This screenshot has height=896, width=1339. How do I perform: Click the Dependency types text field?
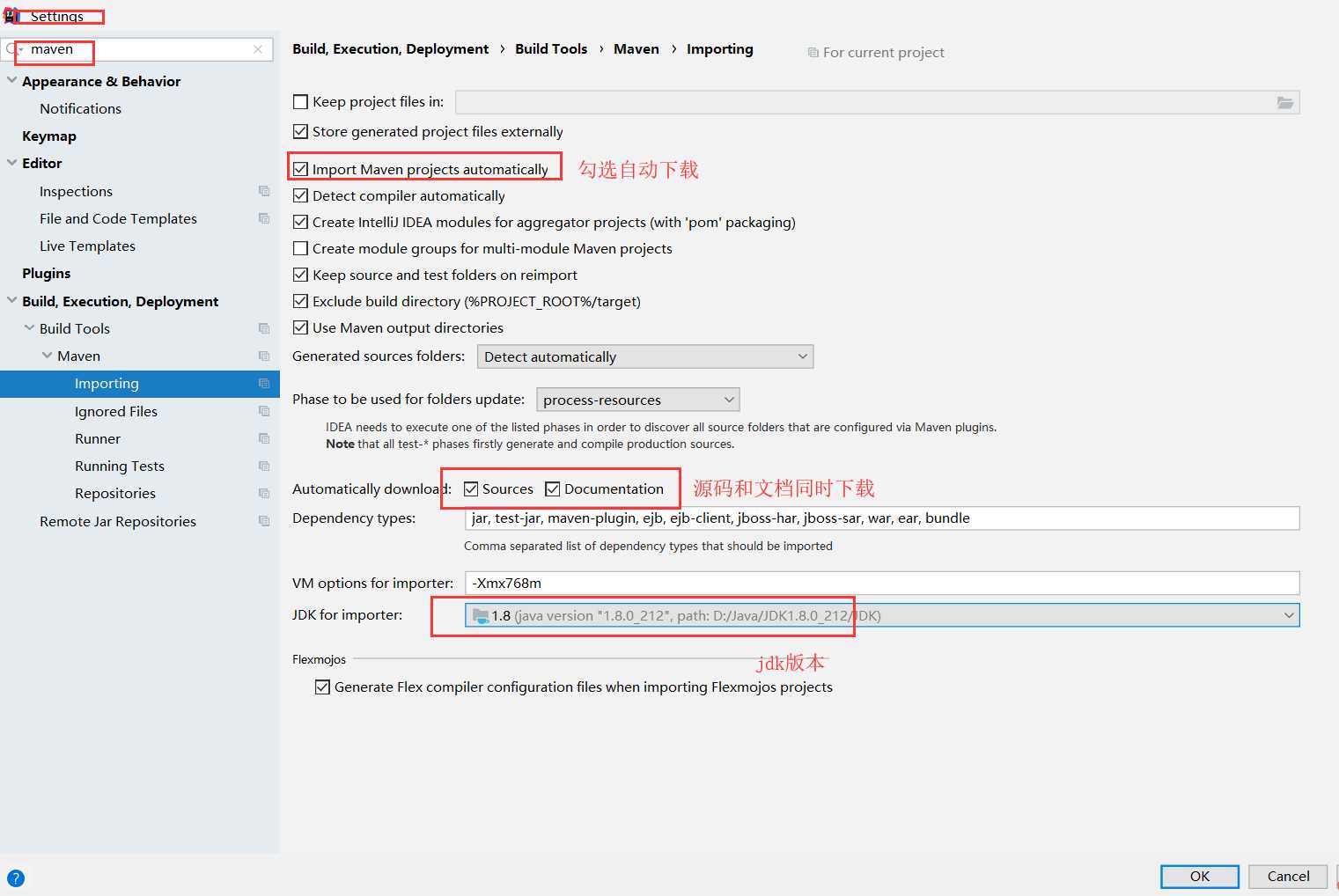point(882,518)
